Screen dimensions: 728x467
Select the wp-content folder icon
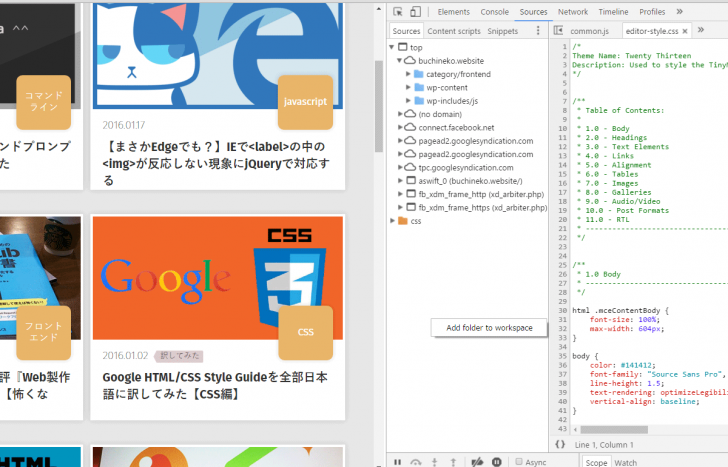(x=419, y=87)
